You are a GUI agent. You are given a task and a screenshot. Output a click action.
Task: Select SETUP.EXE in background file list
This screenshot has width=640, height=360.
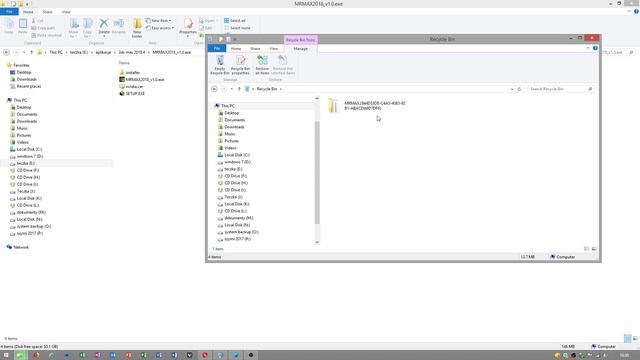[x=135, y=93]
